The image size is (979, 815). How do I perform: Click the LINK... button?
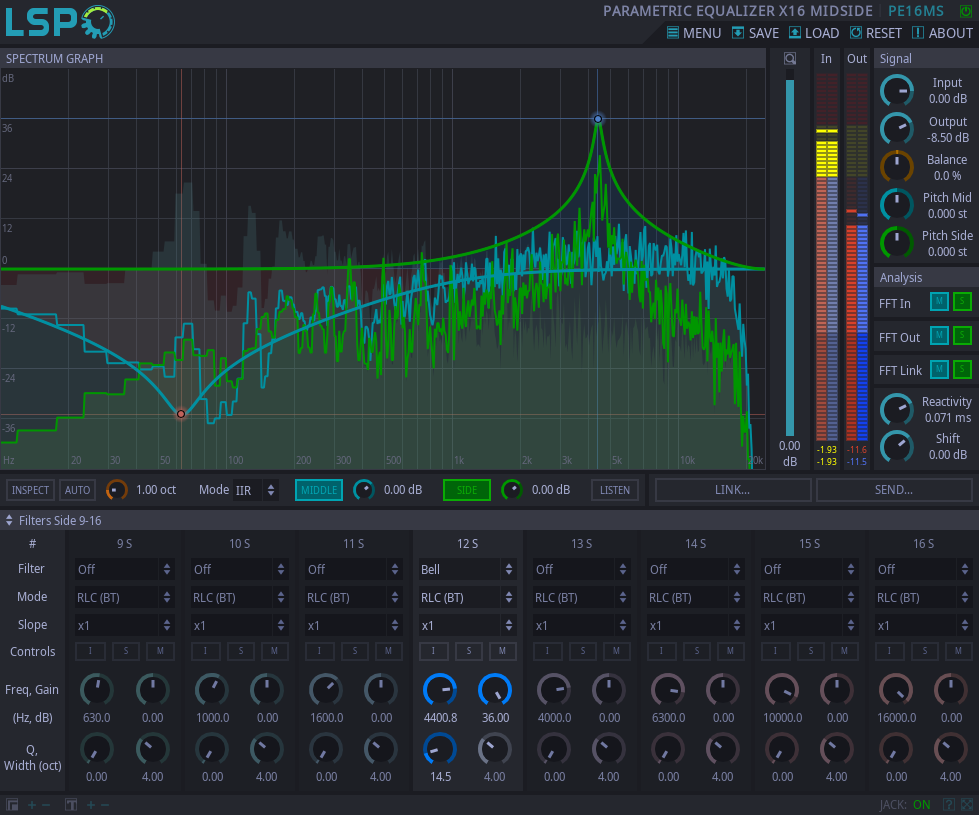click(733, 490)
